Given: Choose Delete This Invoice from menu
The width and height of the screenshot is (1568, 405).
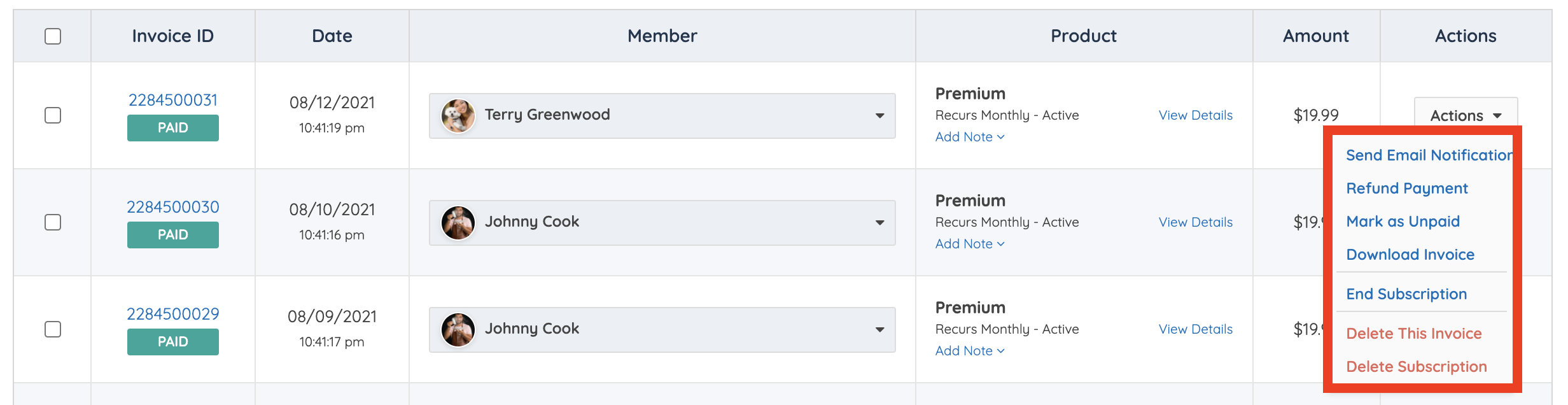Looking at the screenshot, I should click(1414, 334).
